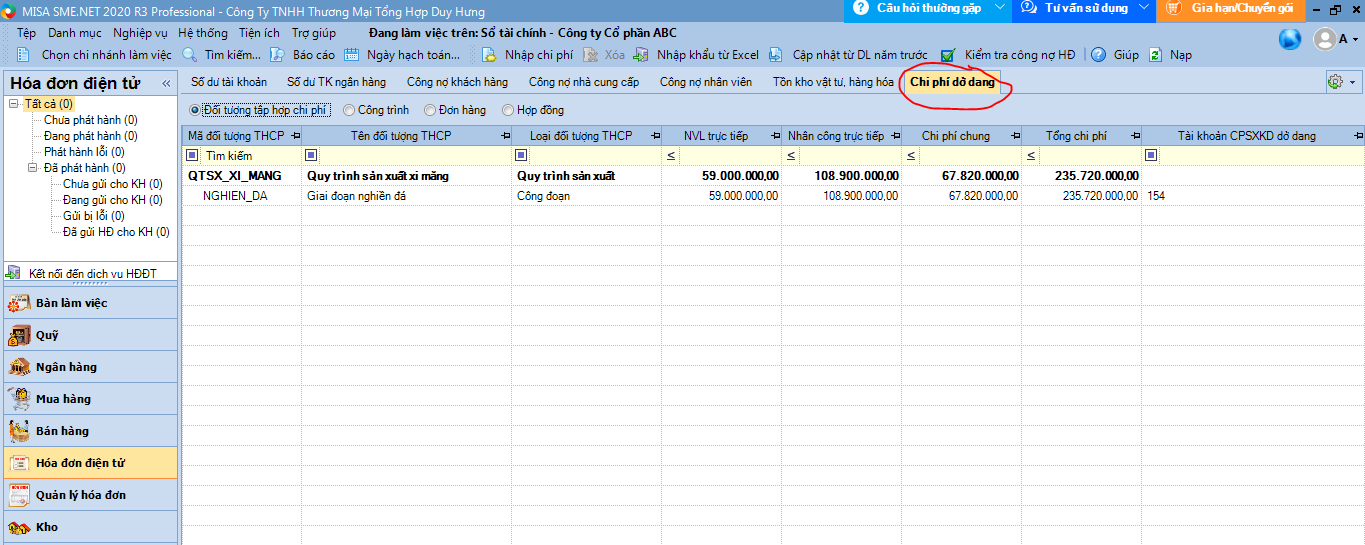The image size is (1365, 545).
Task: Collapse the Hóa đơn điện tử side panel
Action: [166, 83]
